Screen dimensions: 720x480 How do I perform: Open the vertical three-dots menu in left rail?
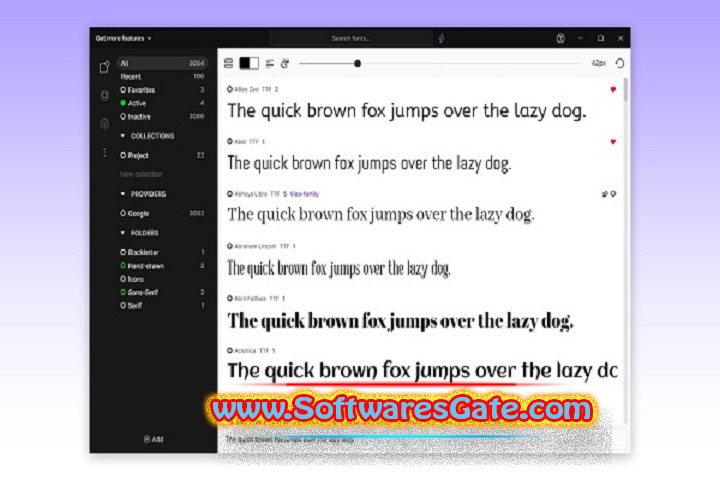[105, 152]
